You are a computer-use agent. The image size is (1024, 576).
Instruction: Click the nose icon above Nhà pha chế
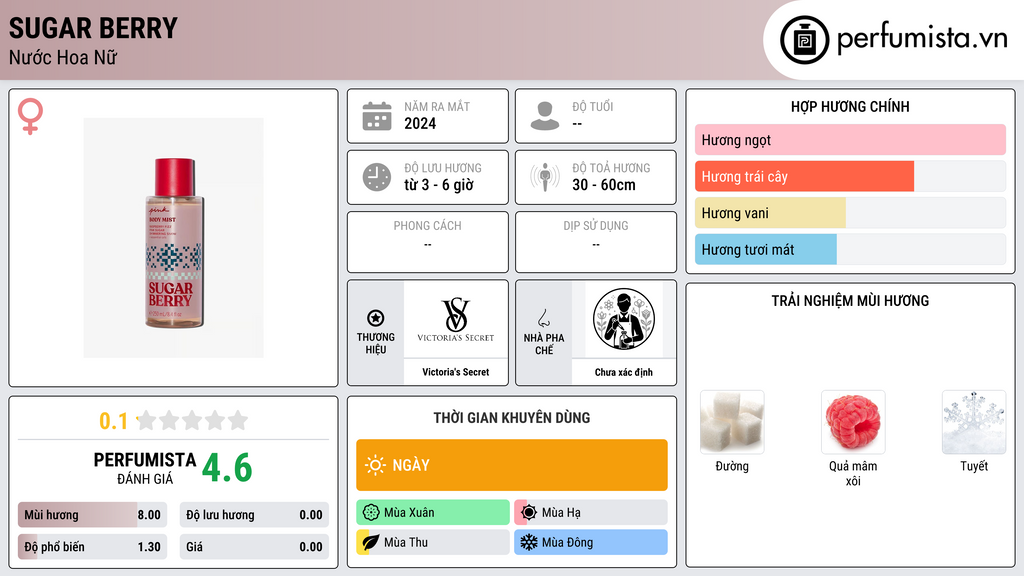(x=543, y=318)
